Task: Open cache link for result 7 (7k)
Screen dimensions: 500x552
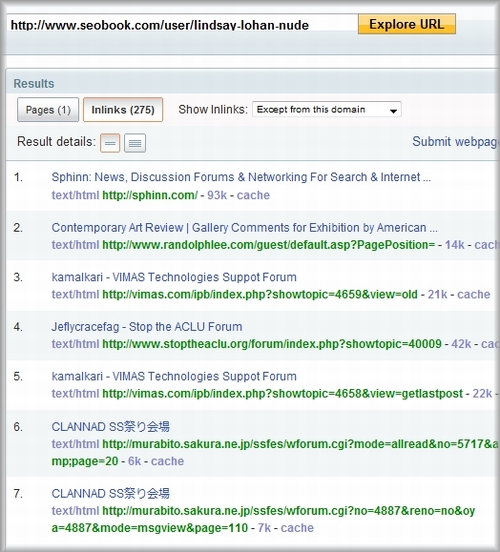Action: (x=297, y=528)
